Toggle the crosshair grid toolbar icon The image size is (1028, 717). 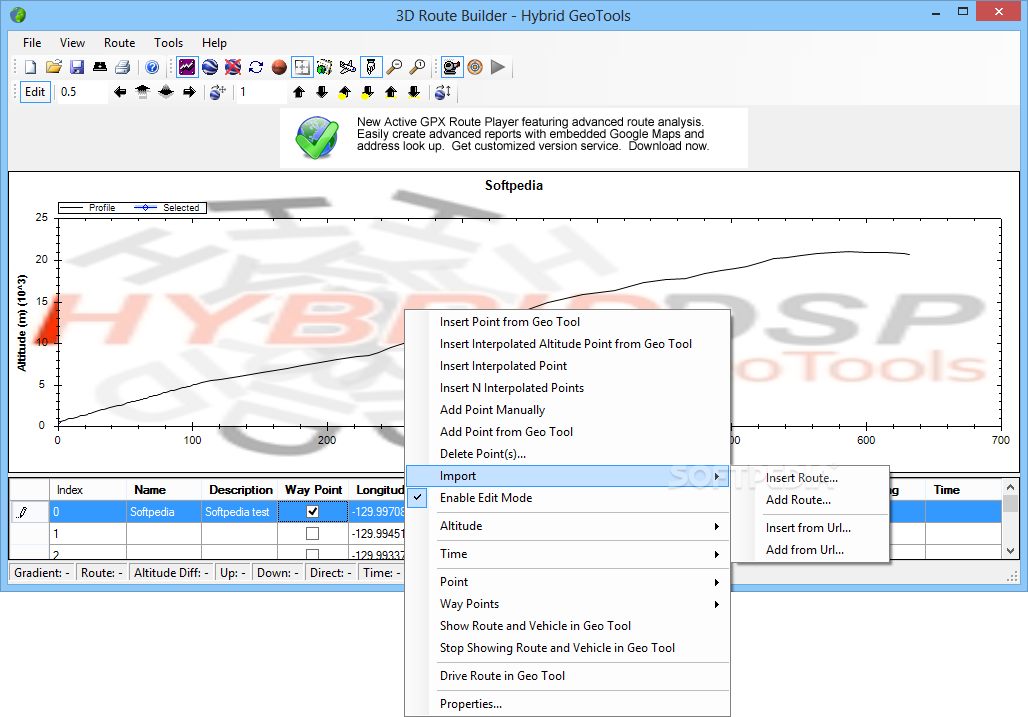(x=302, y=67)
